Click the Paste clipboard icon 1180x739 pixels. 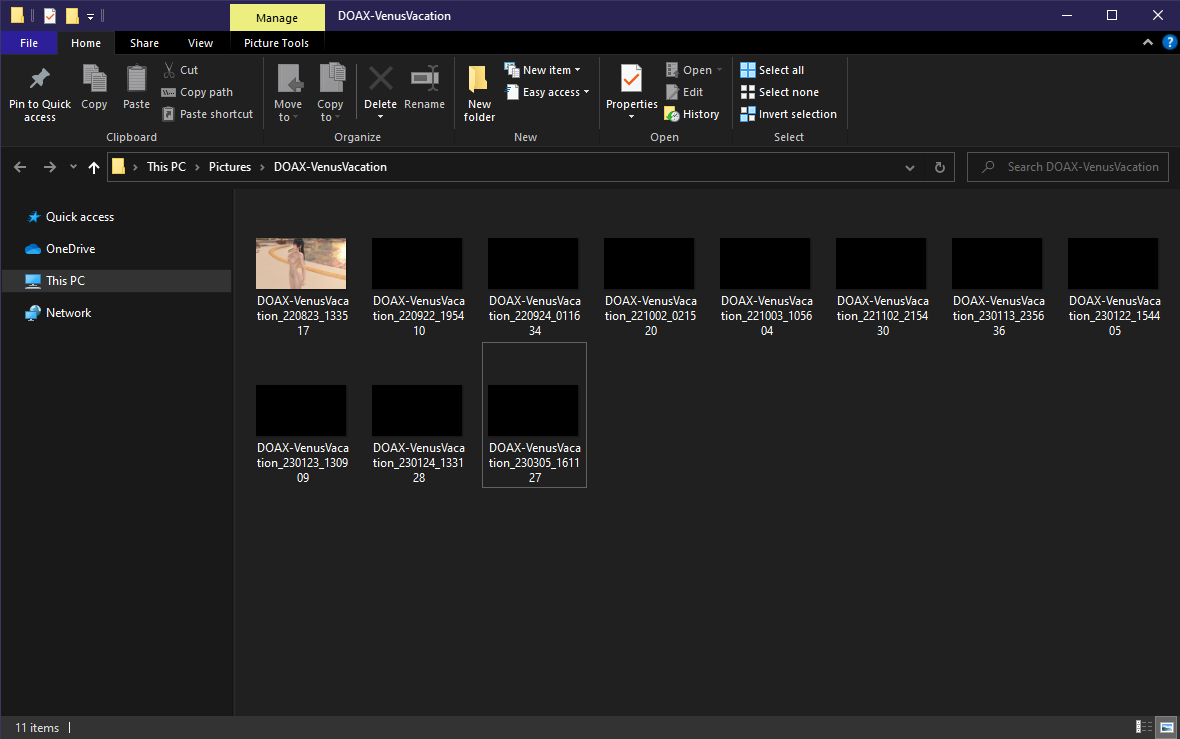pyautogui.click(x=136, y=78)
